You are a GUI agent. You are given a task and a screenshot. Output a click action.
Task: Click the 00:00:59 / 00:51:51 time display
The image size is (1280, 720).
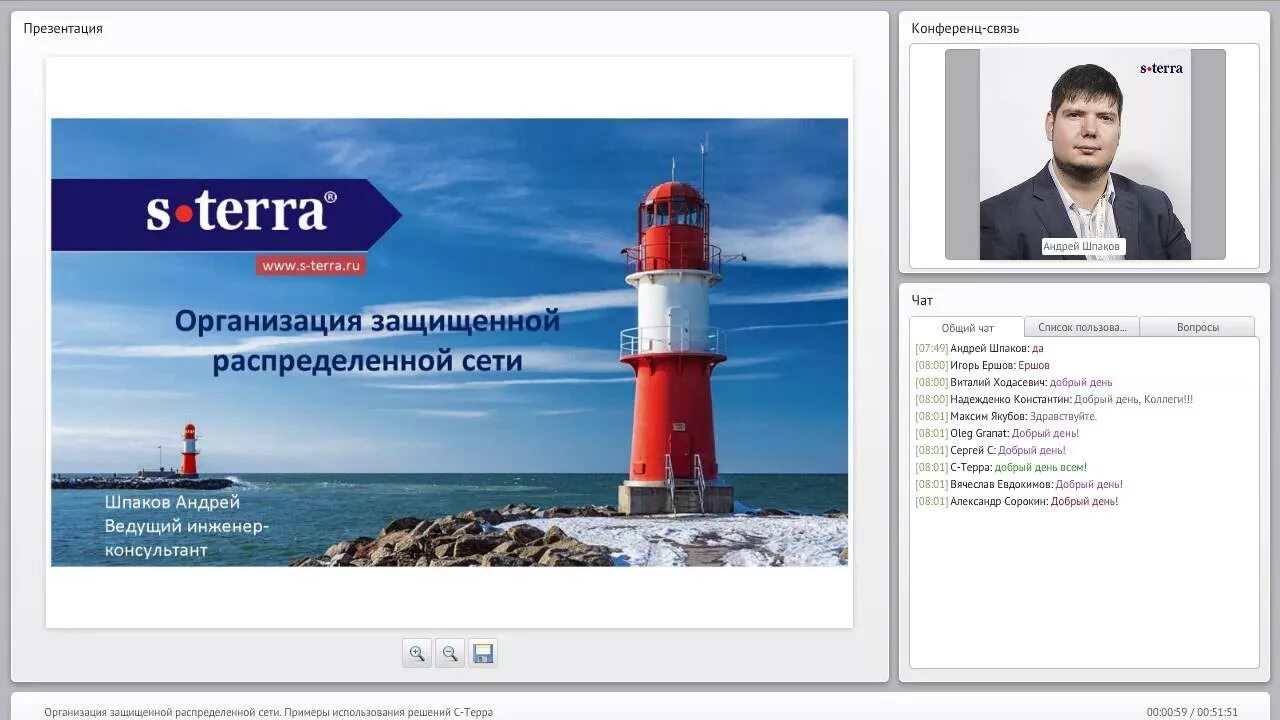pyautogui.click(x=1192, y=712)
